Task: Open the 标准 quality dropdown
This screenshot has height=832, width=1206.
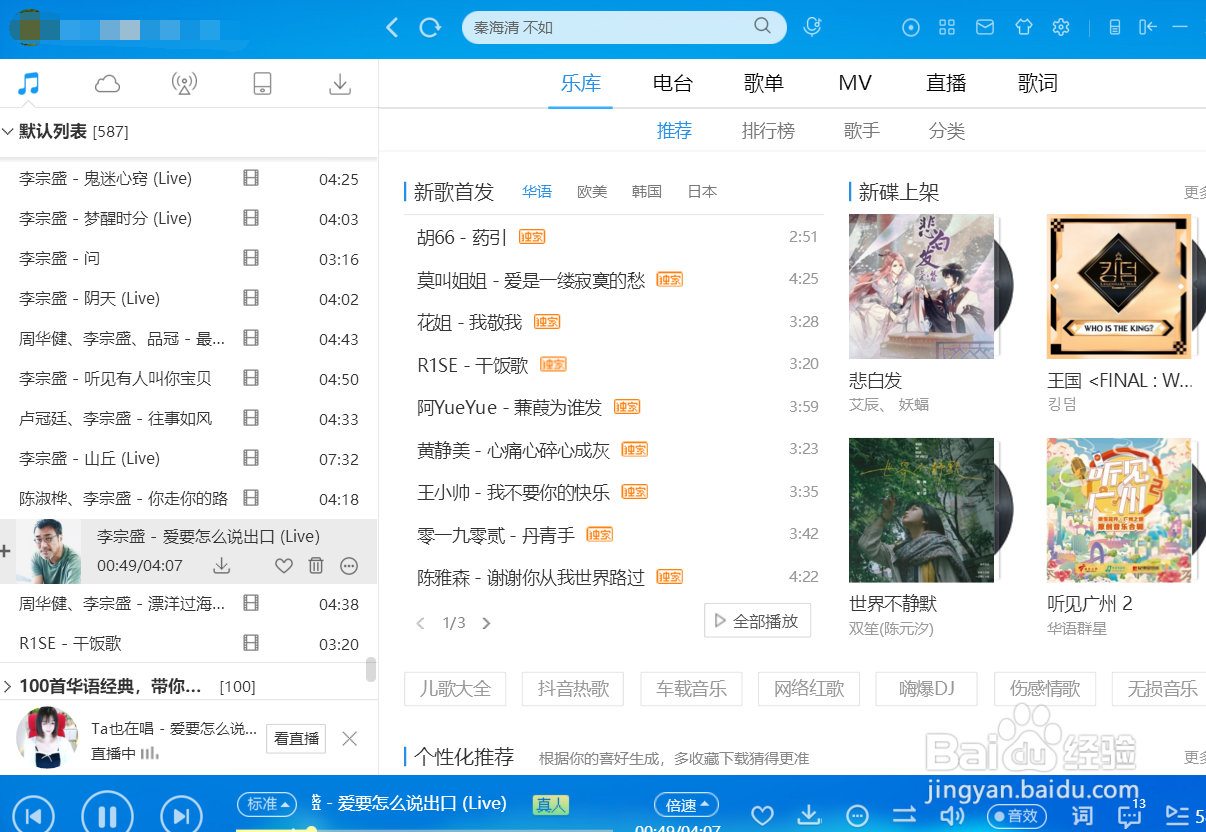Action: (x=267, y=804)
